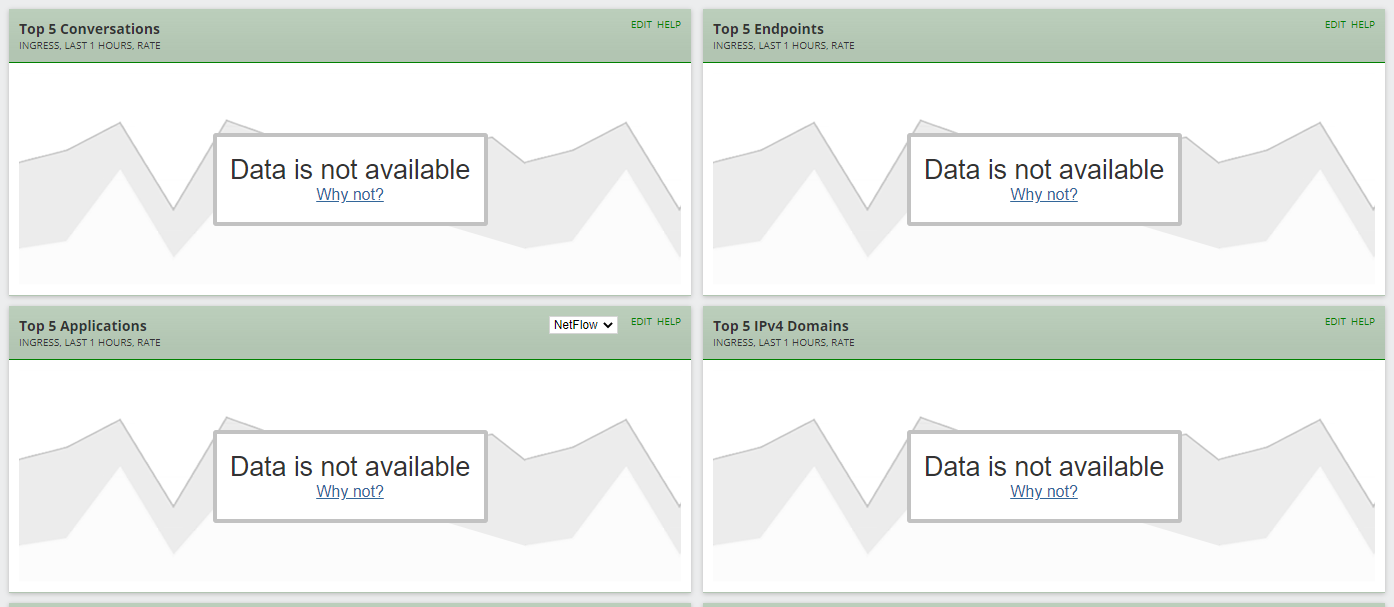Select the Top 5 Conversations widget title
The width and height of the screenshot is (1394, 607).
point(89,28)
